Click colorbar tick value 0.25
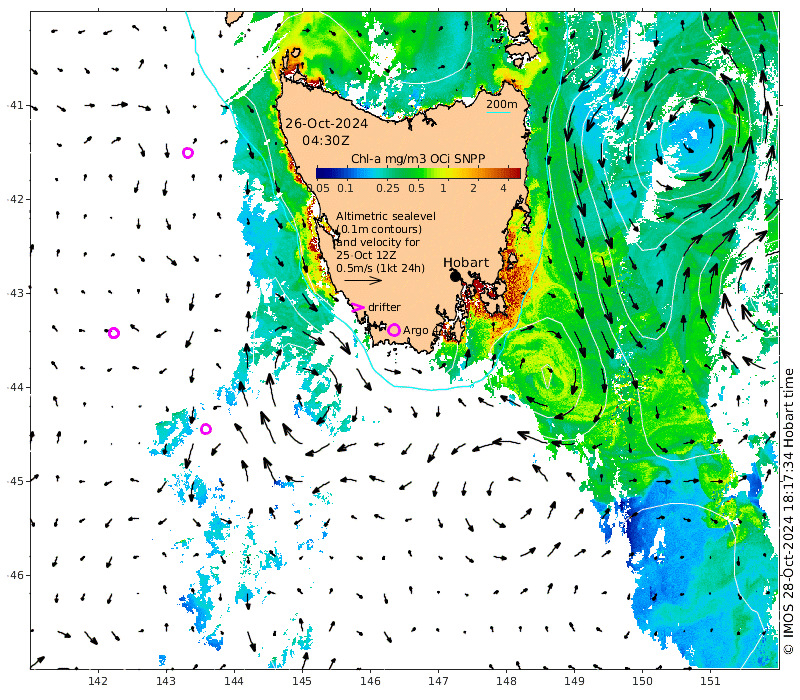 pyautogui.click(x=388, y=188)
